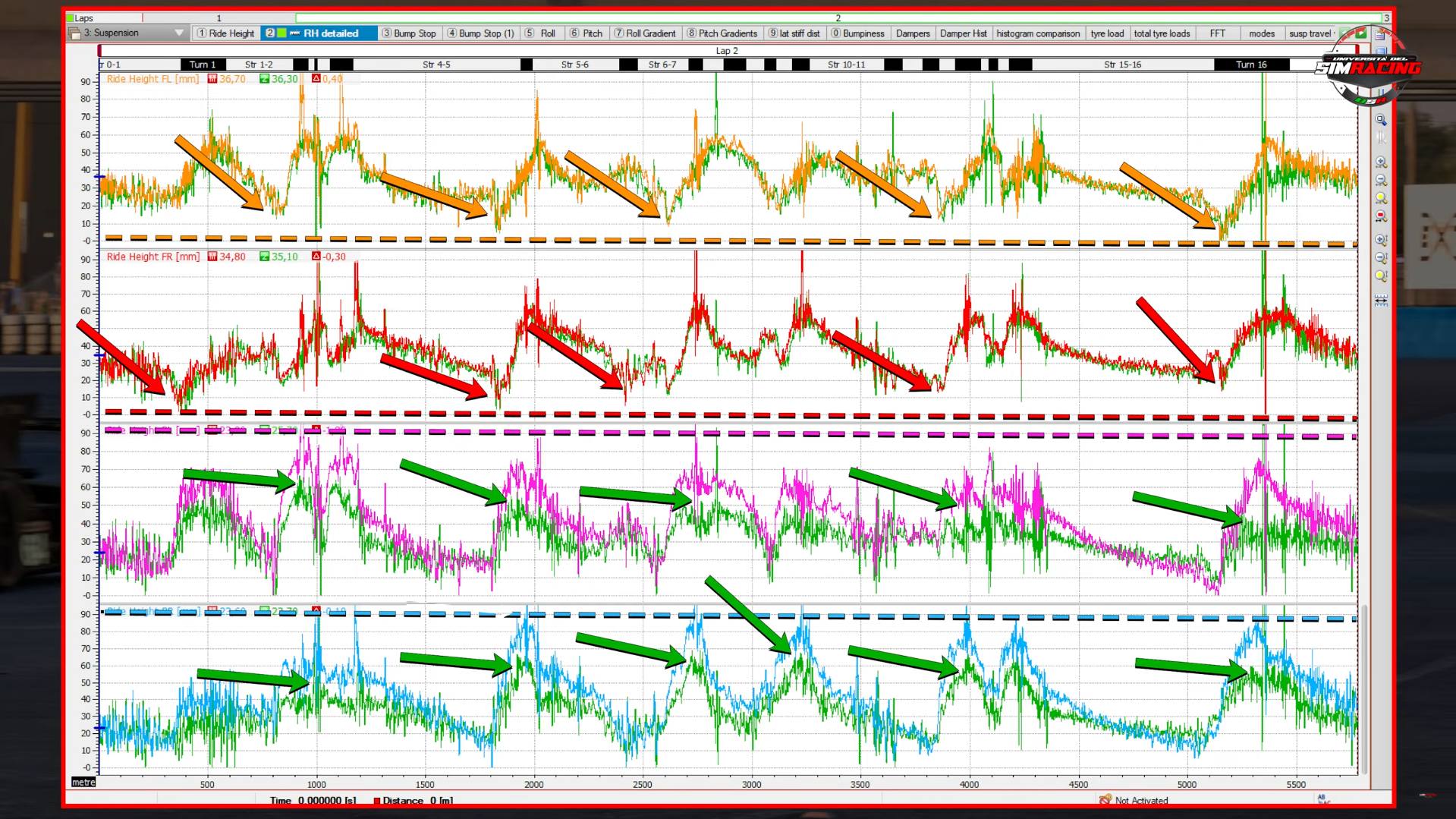Click the yellow horizontal zoom-to-fit magnifier
Viewport: 1456px width, 819px height.
tap(1381, 199)
